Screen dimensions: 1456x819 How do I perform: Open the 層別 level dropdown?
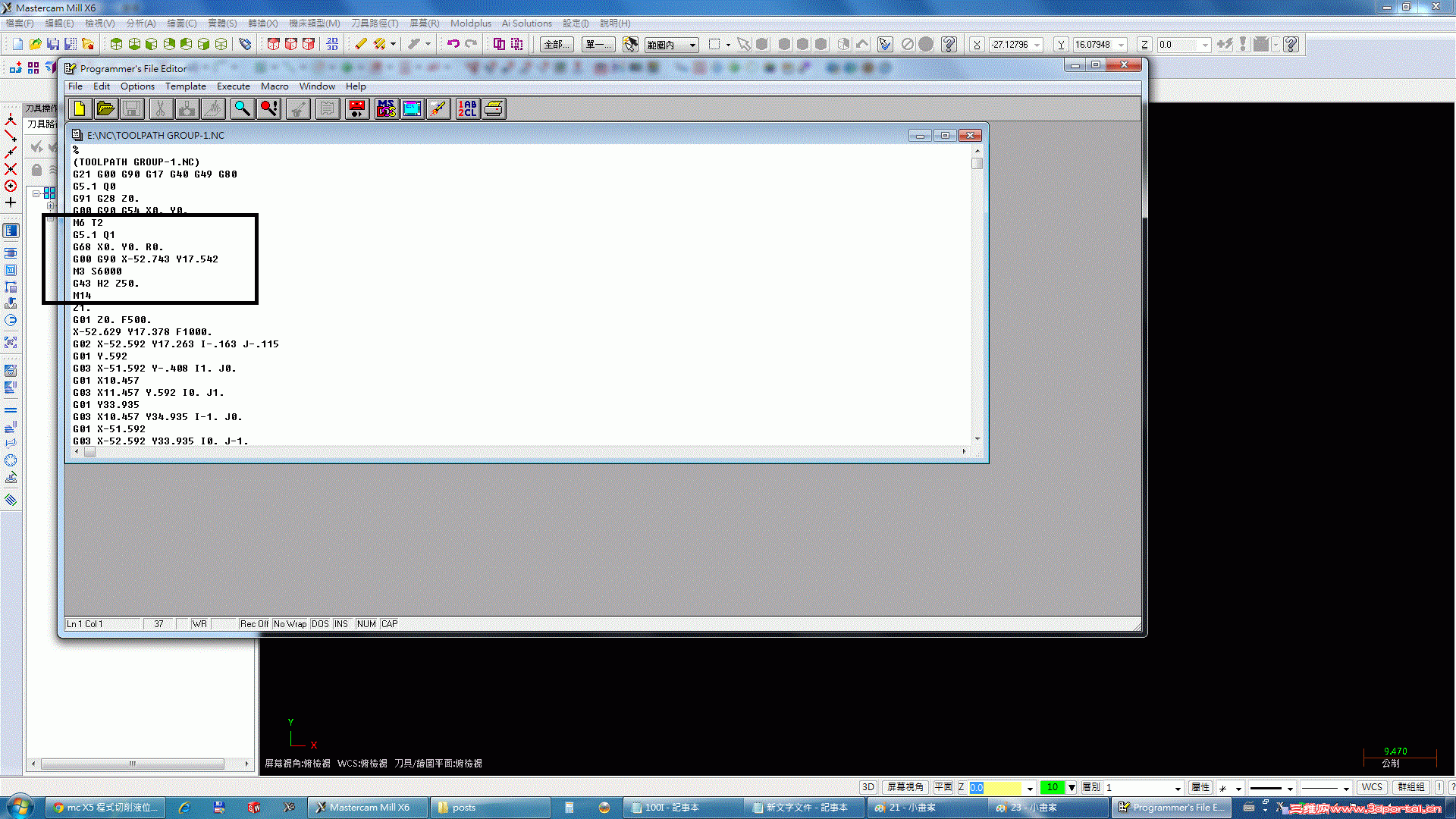click(x=1177, y=788)
